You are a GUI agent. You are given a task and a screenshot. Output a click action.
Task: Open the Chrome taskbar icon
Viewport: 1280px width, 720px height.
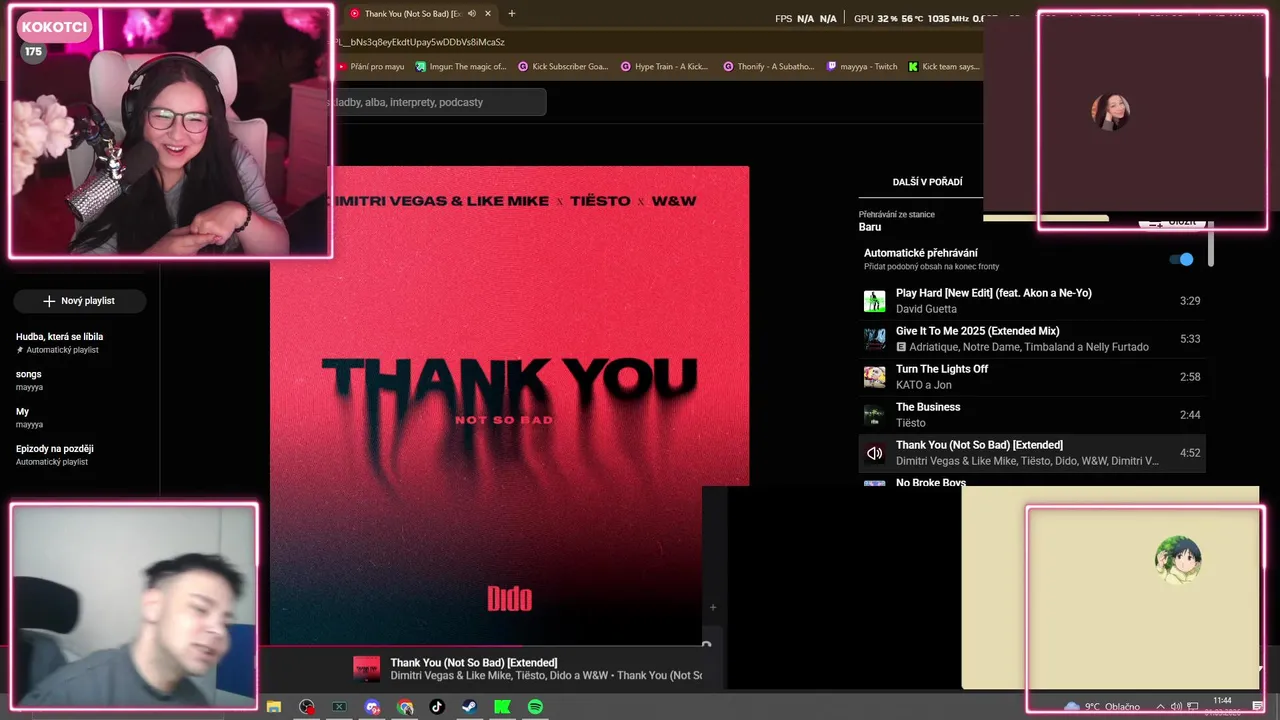click(x=405, y=707)
